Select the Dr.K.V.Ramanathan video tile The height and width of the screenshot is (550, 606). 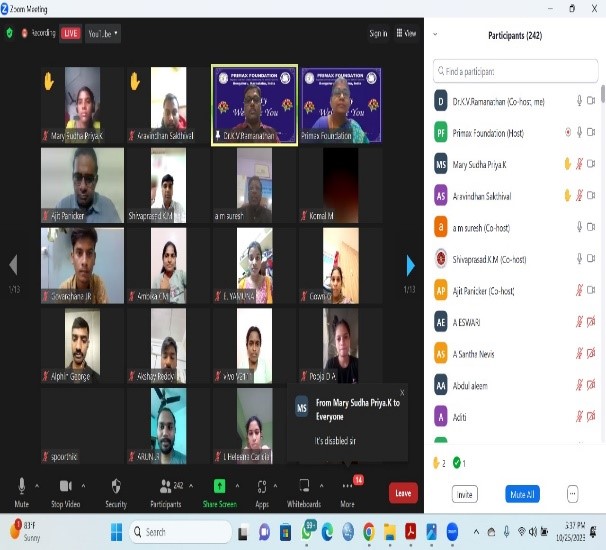pos(254,105)
